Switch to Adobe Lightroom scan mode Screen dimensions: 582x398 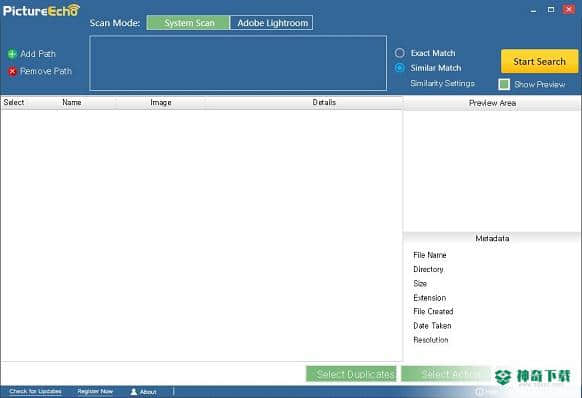click(272, 23)
